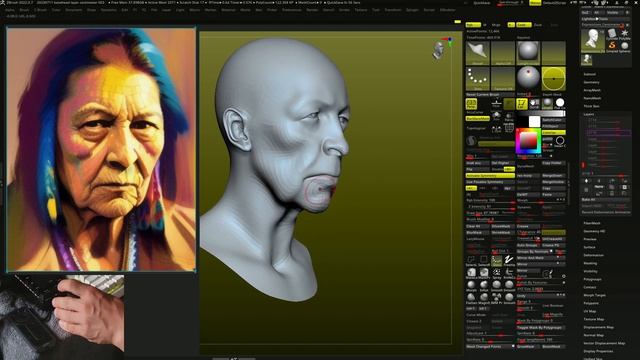Open the Render menu

click(x=312, y=10)
